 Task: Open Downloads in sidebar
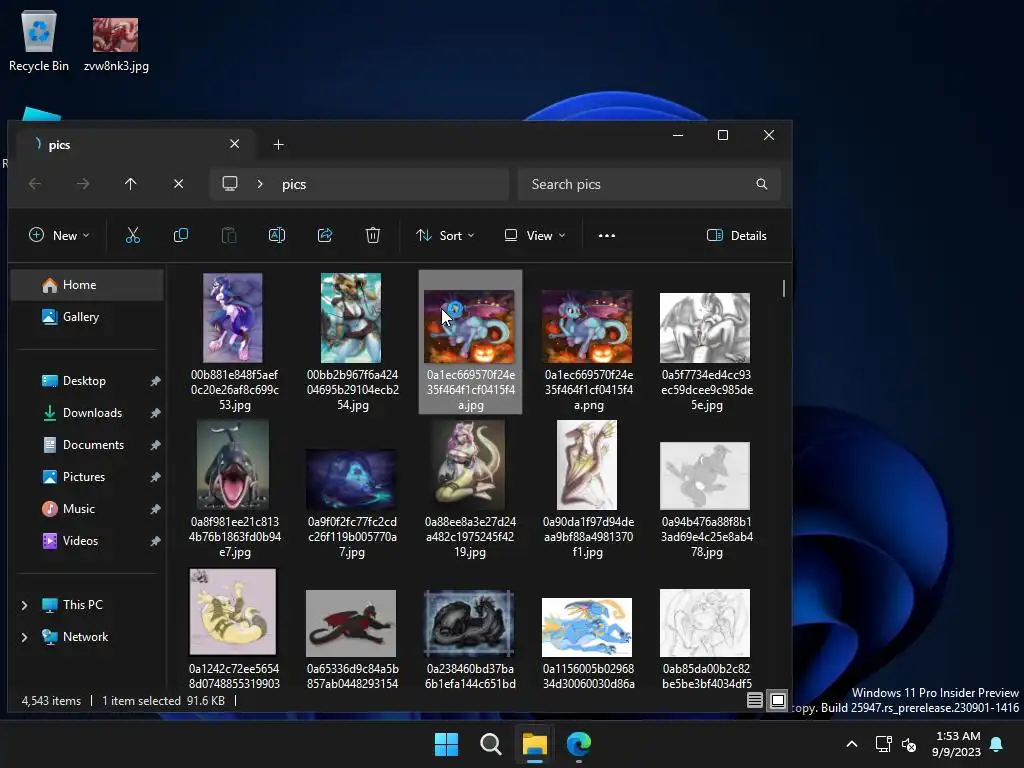pos(87,413)
